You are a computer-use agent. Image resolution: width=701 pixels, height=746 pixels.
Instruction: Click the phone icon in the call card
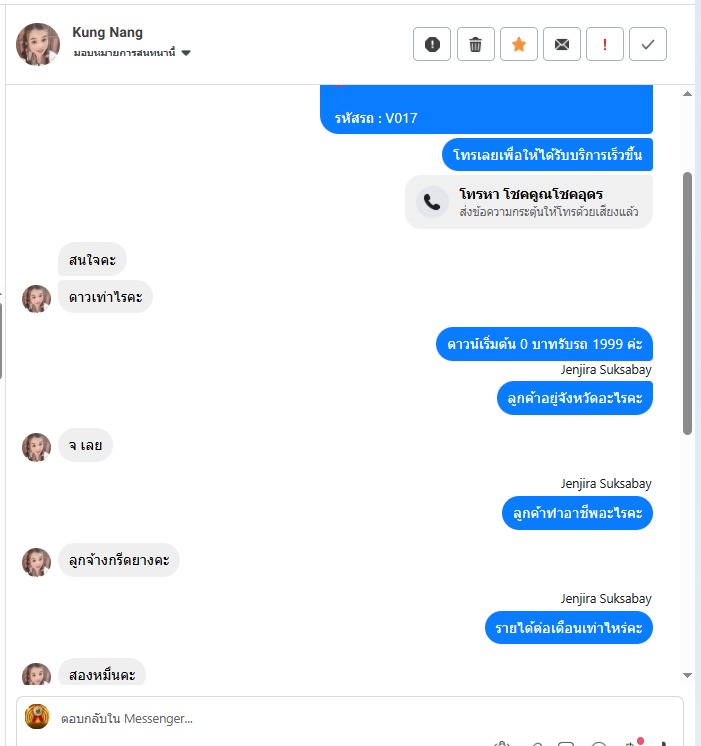(x=432, y=202)
